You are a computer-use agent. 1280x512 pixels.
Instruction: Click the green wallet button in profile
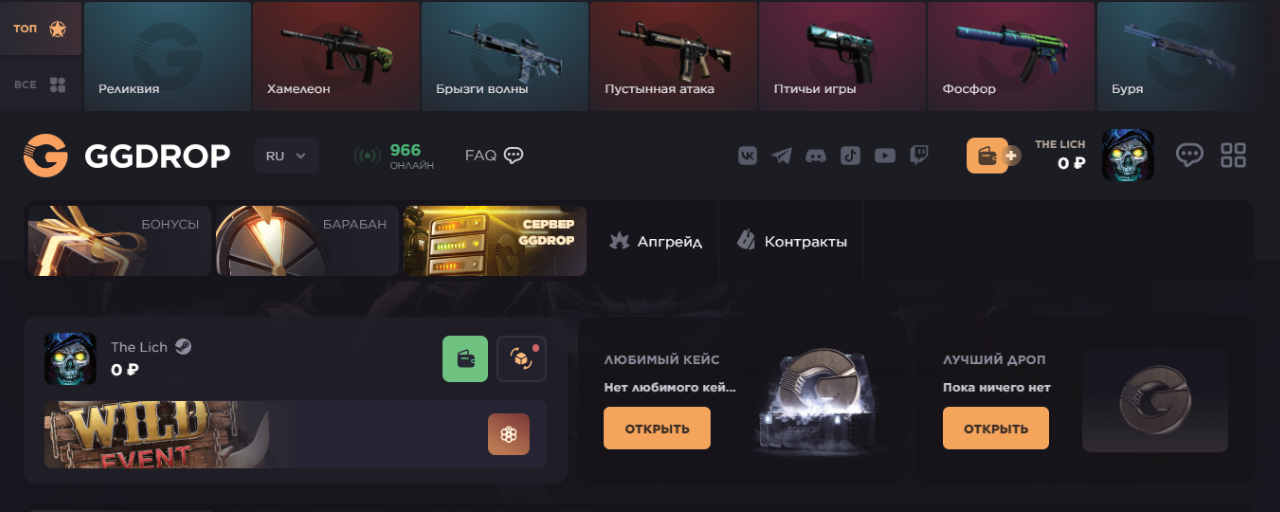pyautogui.click(x=465, y=359)
